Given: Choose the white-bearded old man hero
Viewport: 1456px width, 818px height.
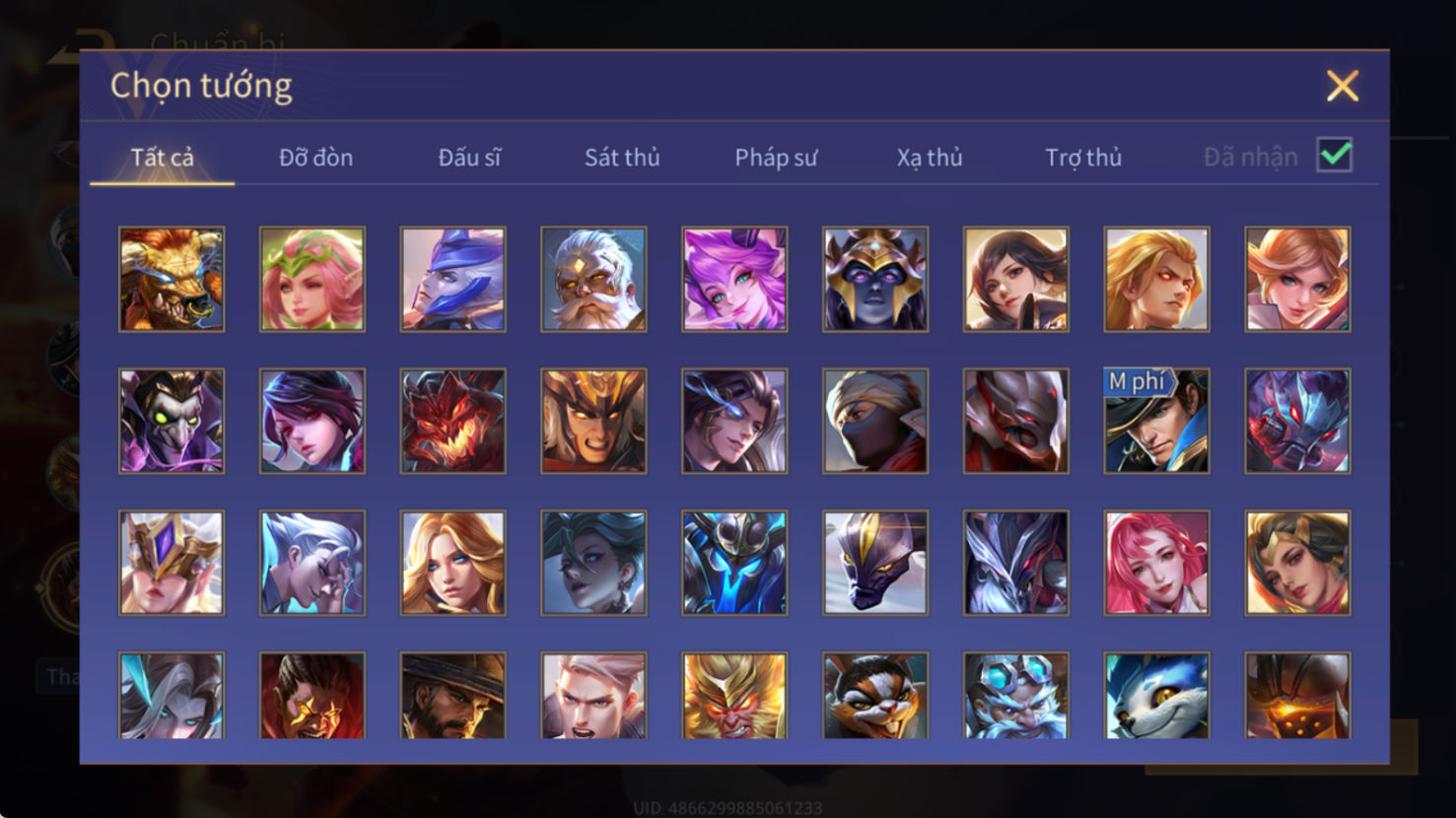Looking at the screenshot, I should [593, 279].
